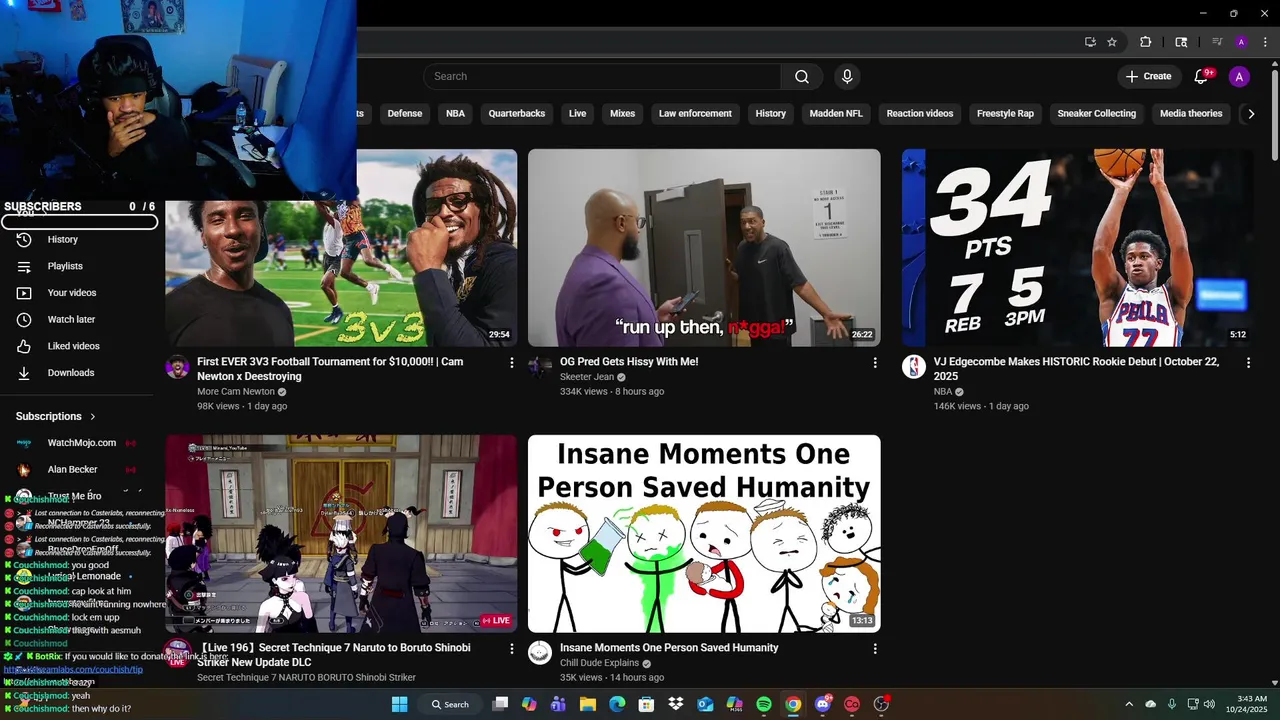
Task: Select the History category chip
Action: coord(771,114)
